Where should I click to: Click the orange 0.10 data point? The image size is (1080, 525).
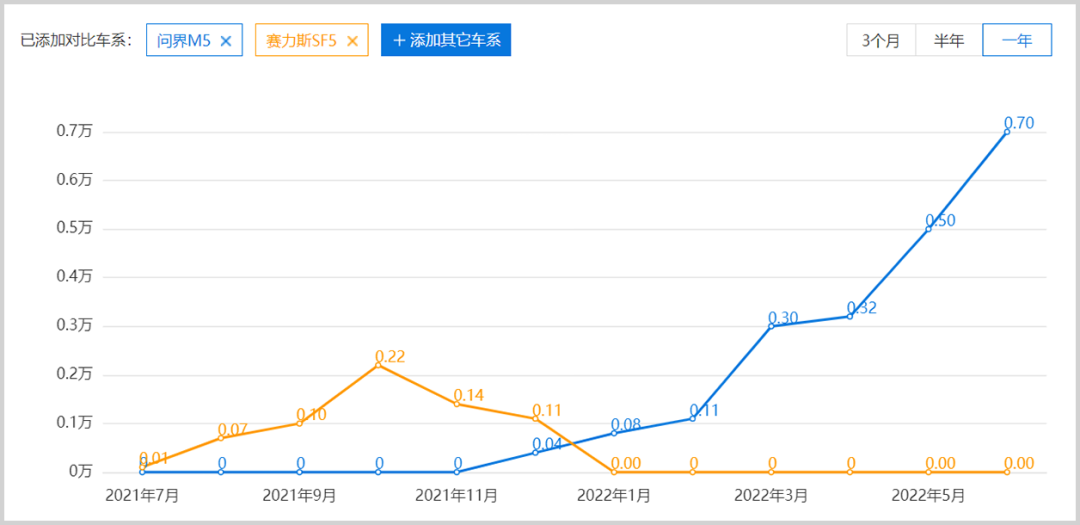(x=300, y=423)
